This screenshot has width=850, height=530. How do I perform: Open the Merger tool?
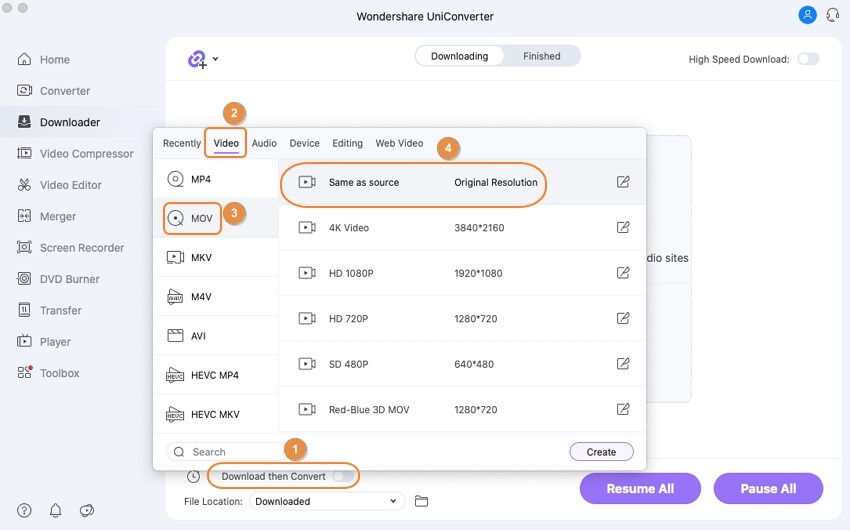point(47,217)
